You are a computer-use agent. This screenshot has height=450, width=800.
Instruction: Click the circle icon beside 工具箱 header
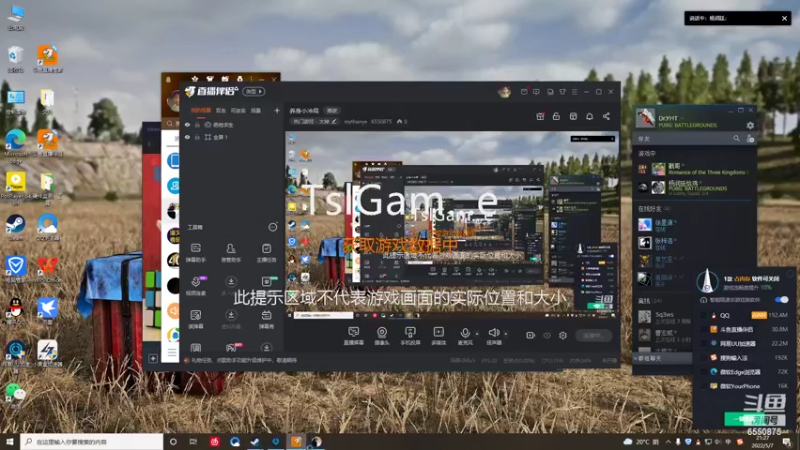(x=273, y=227)
